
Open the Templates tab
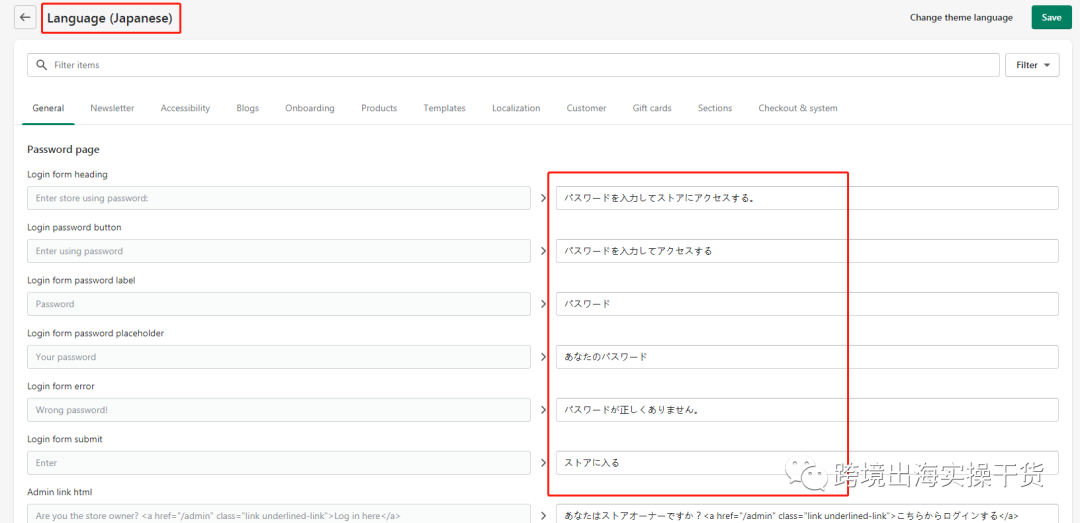(x=444, y=108)
